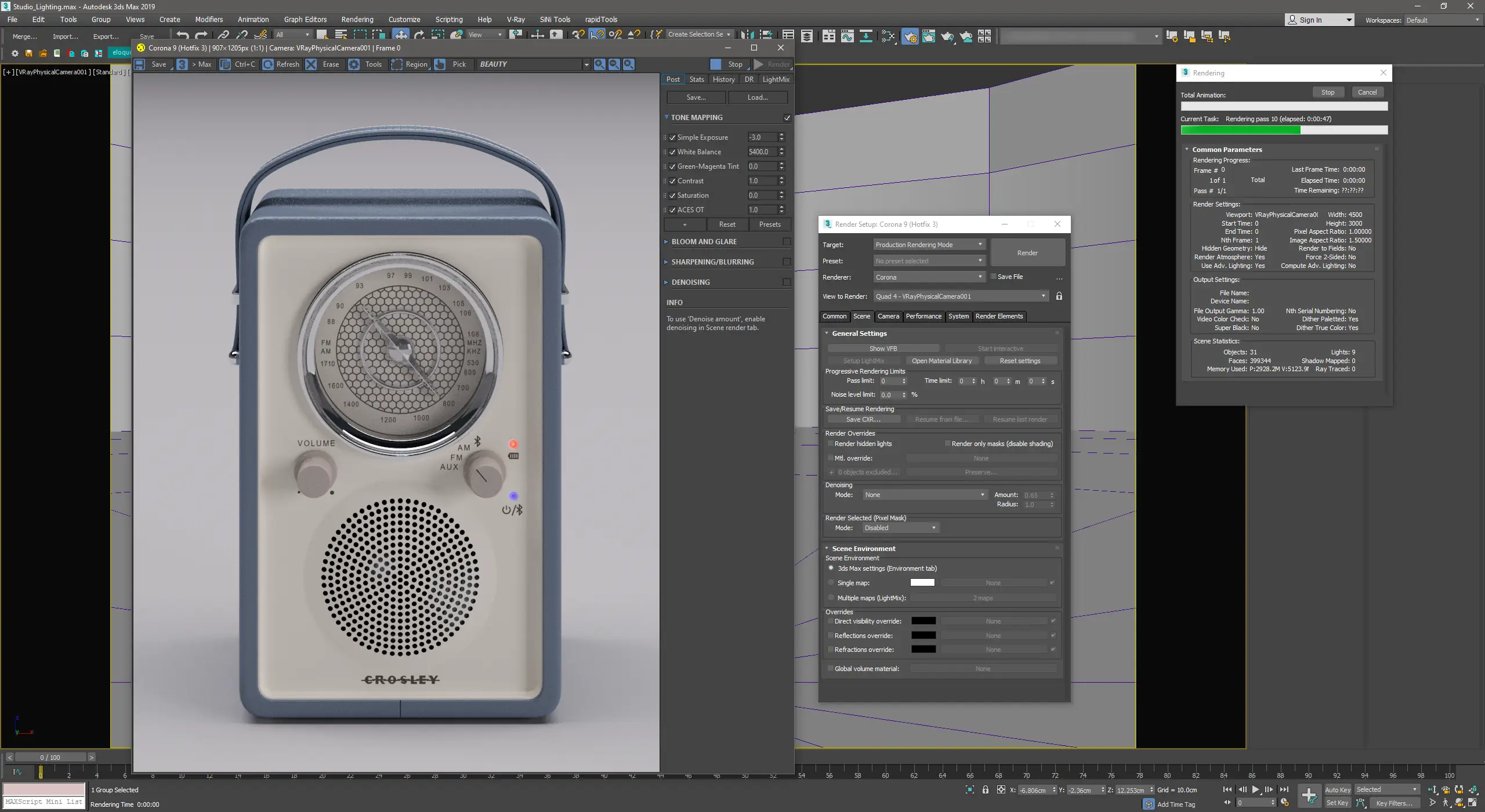Click the undo arrow in main toolbar
The width and height of the screenshot is (1485, 812).
[x=183, y=35]
